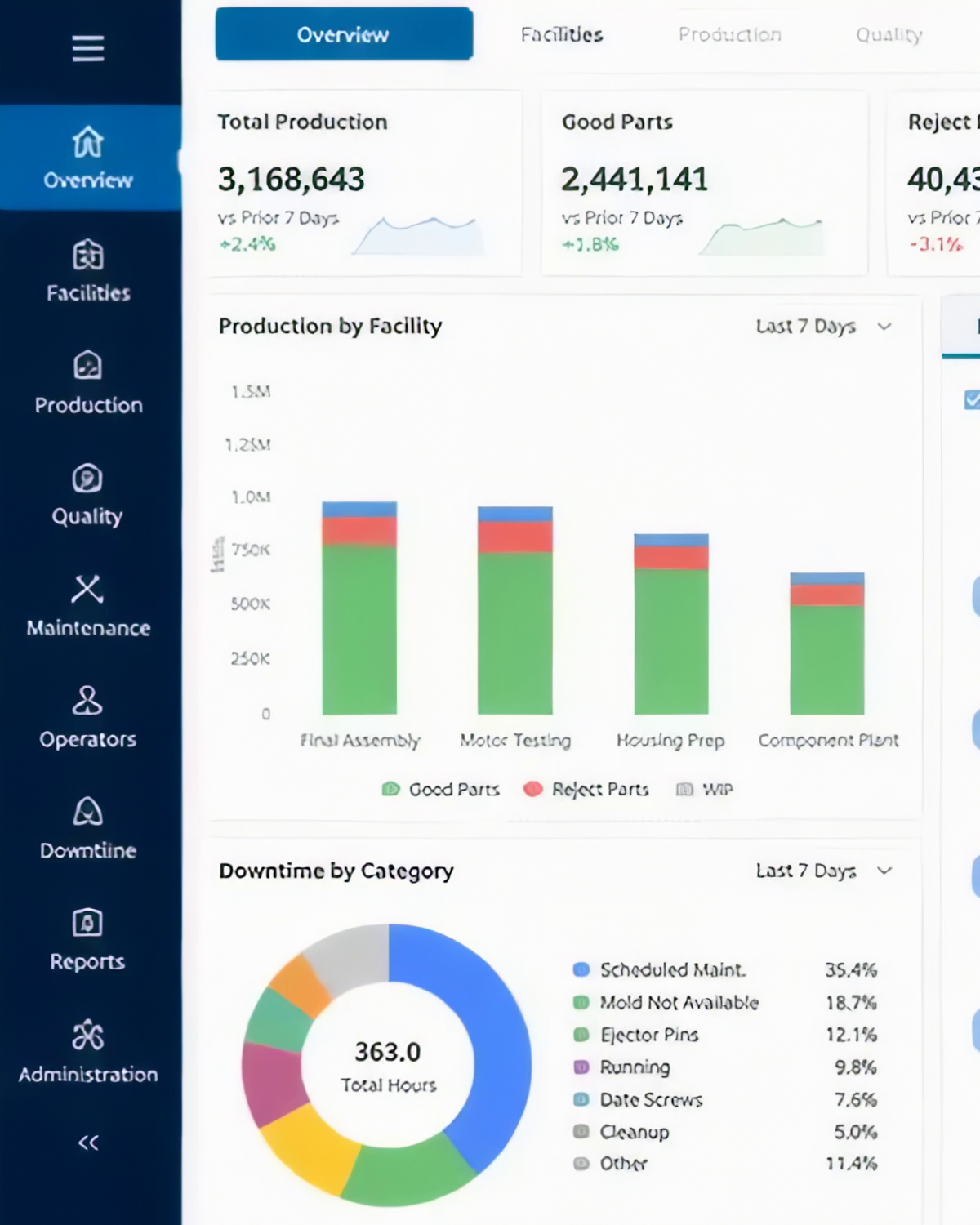This screenshot has height=1225, width=980.
Task: Toggle Good Parts legend series
Action: coord(441,789)
